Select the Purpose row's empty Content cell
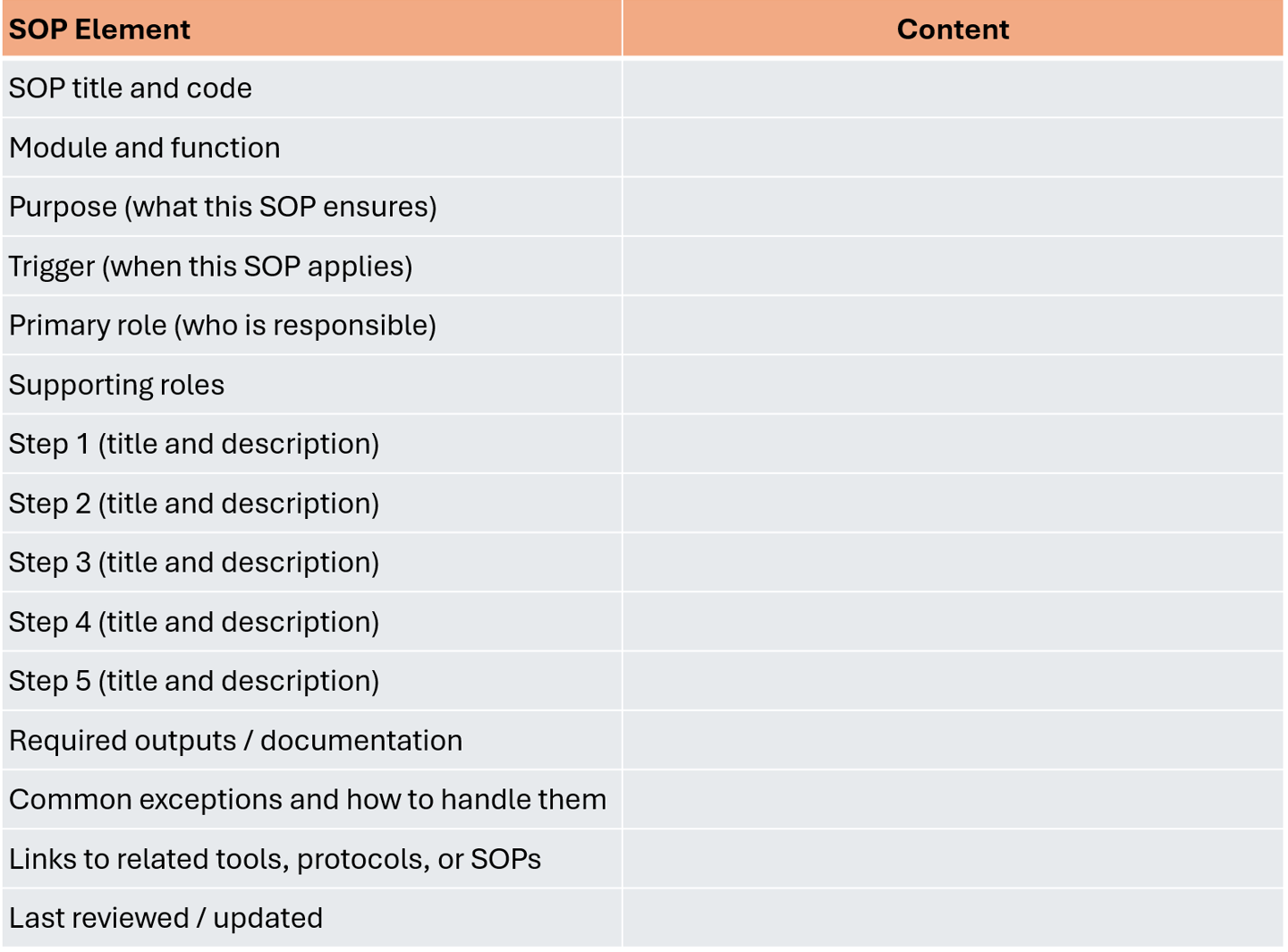Image resolution: width=1288 pixels, height=952 pixels. 953,207
